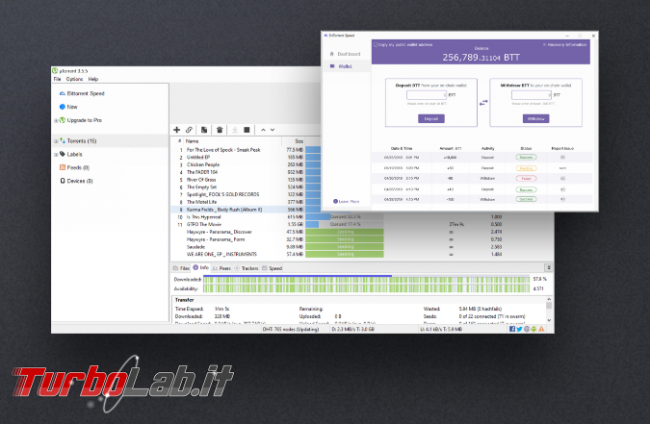The image size is (650, 424).
Task: Expand the Torrents tree node
Action: pyautogui.click(x=56, y=141)
